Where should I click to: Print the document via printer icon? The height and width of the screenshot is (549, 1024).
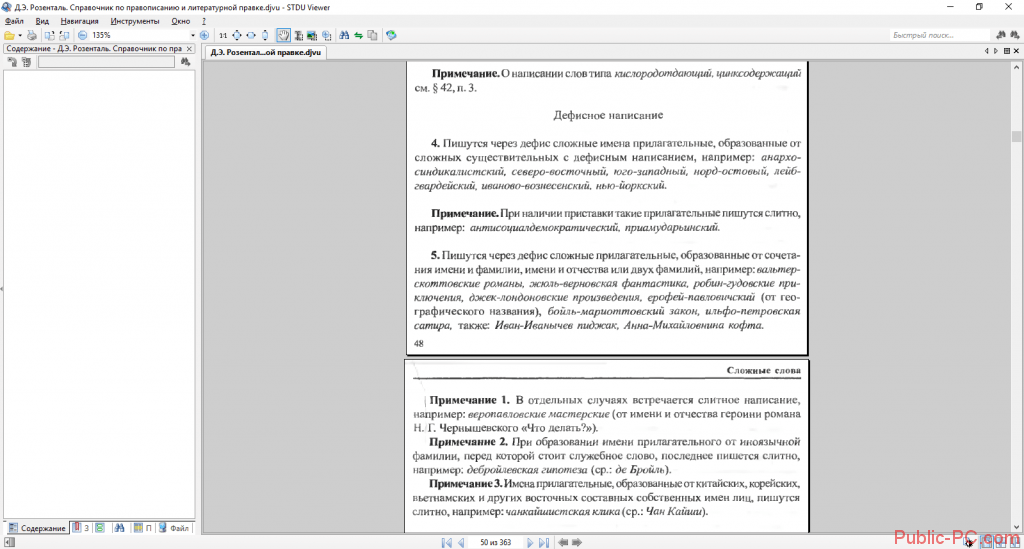pos(31,35)
